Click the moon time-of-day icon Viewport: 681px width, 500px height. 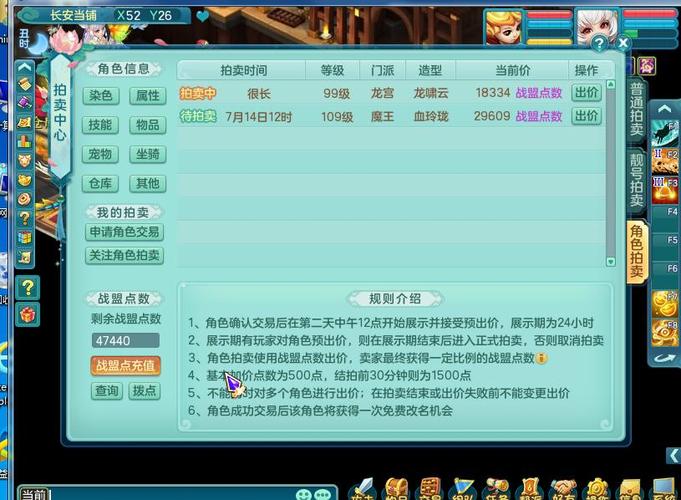point(38,43)
